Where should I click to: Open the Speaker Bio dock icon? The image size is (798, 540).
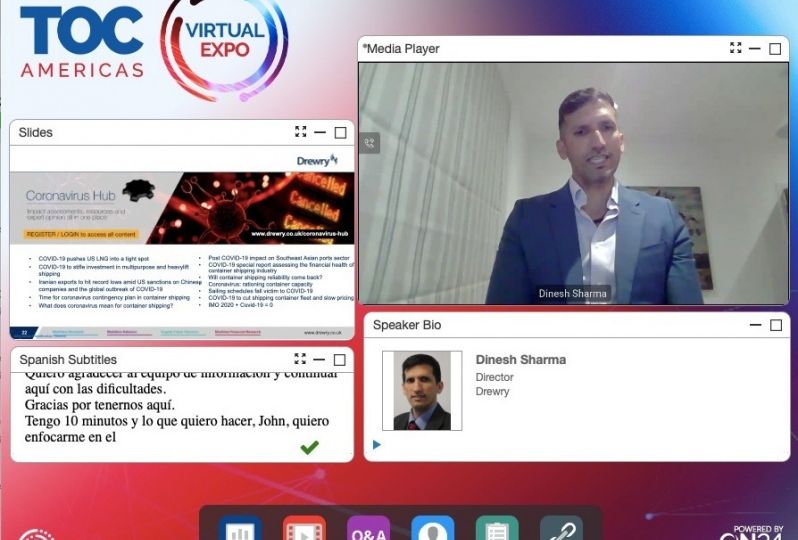point(433,528)
